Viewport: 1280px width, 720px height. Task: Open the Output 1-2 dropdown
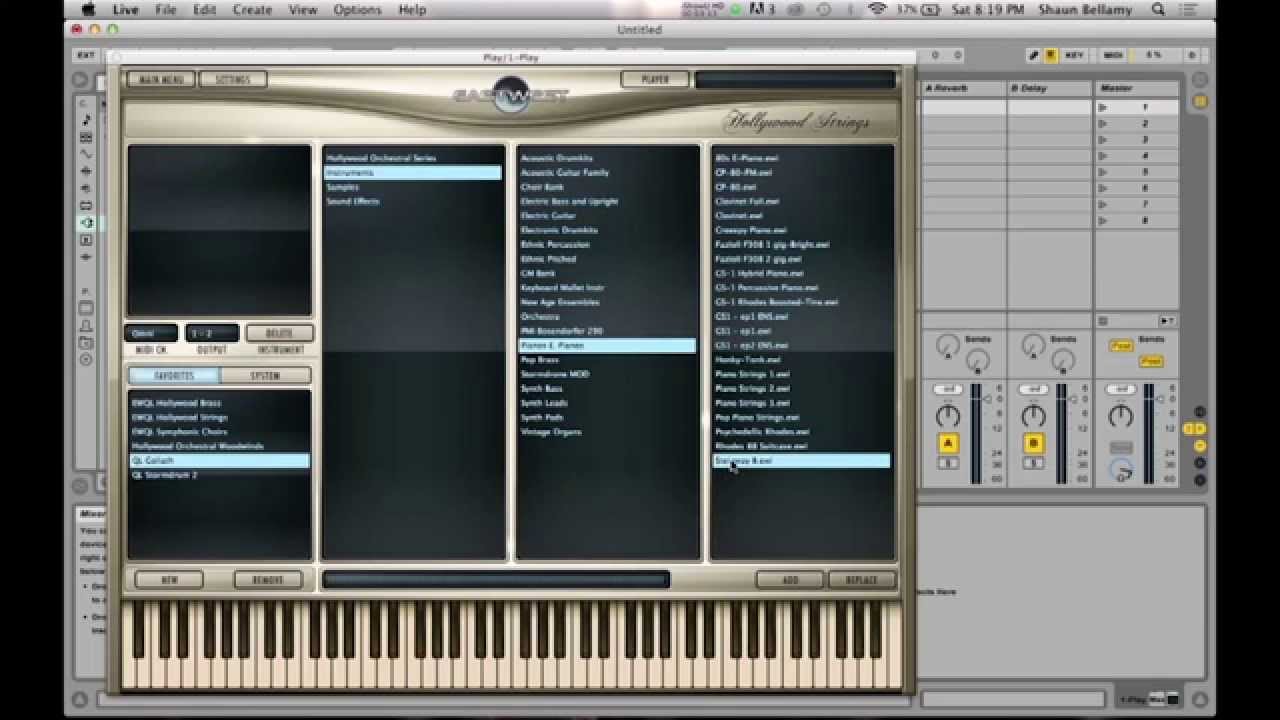tap(212, 333)
